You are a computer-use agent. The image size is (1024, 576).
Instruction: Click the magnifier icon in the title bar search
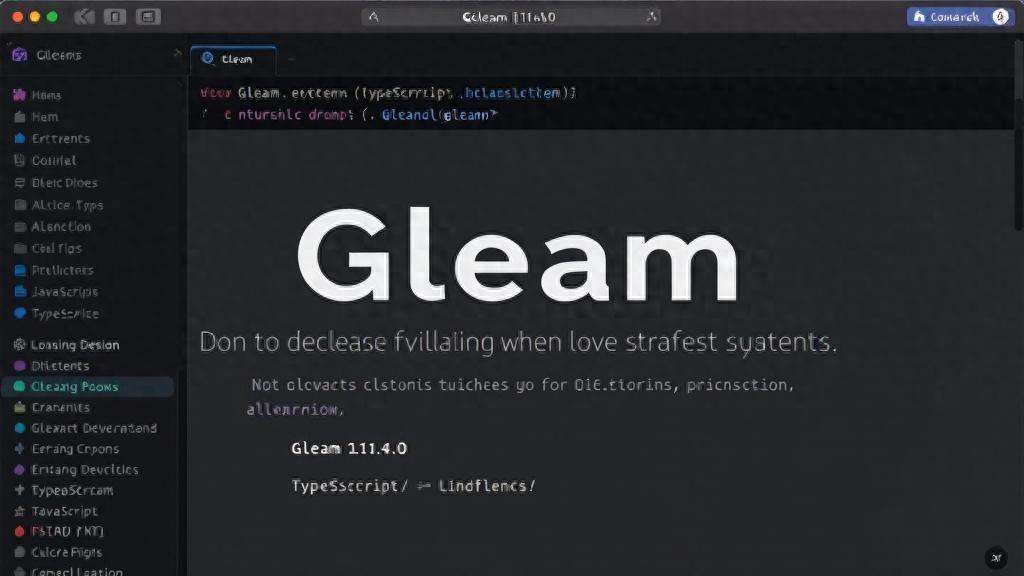click(x=374, y=17)
